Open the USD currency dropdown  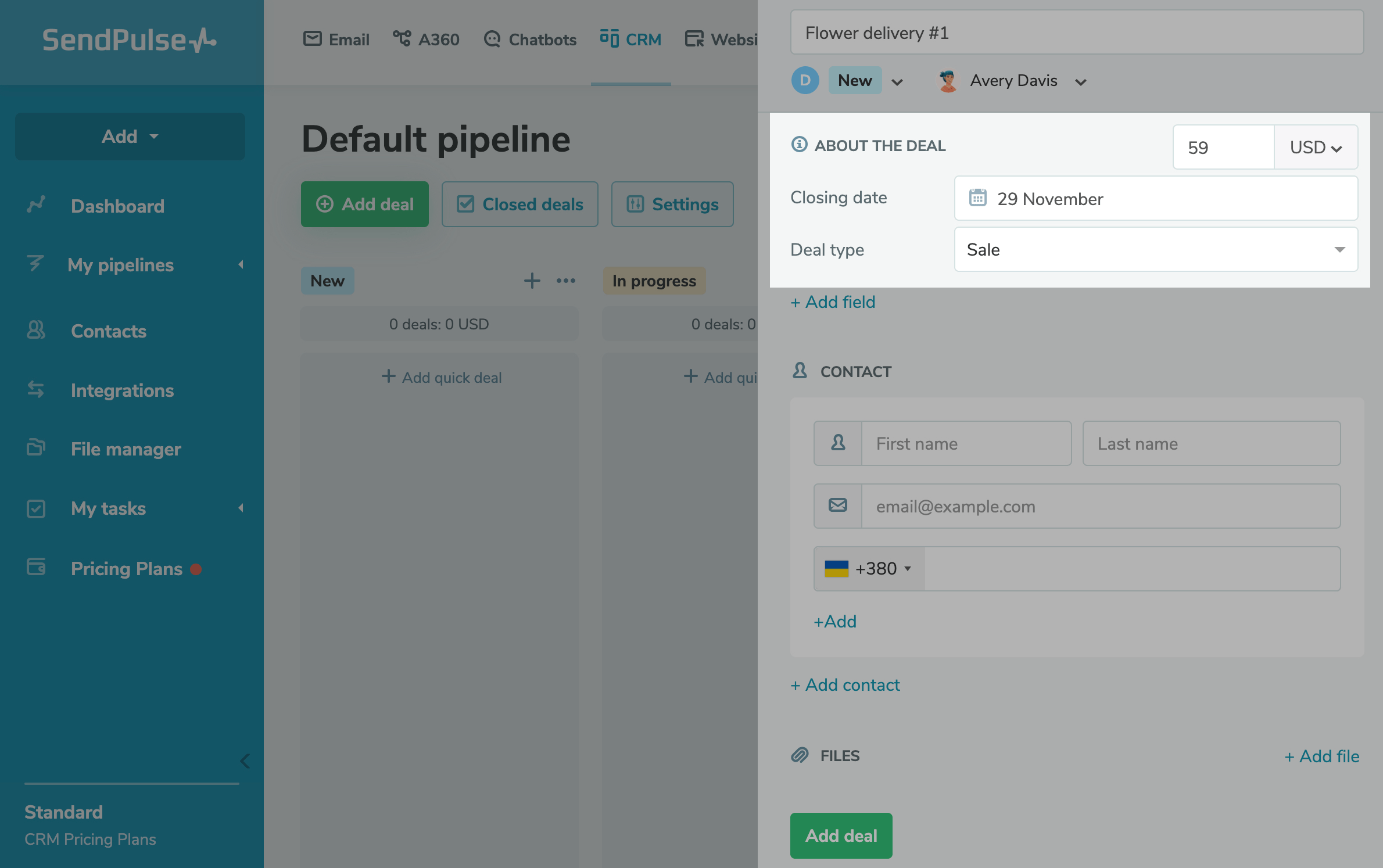[1316, 148]
